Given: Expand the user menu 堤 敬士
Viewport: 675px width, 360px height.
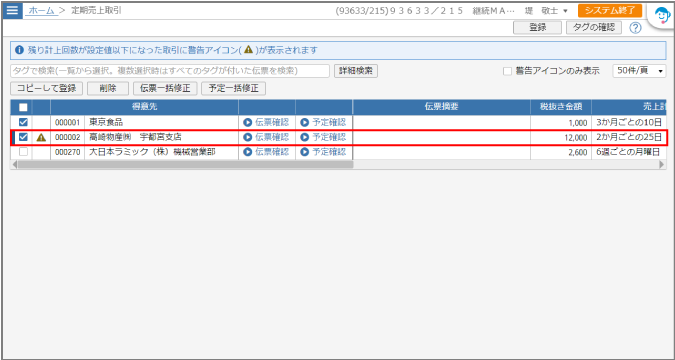Looking at the screenshot, I should (x=546, y=11).
